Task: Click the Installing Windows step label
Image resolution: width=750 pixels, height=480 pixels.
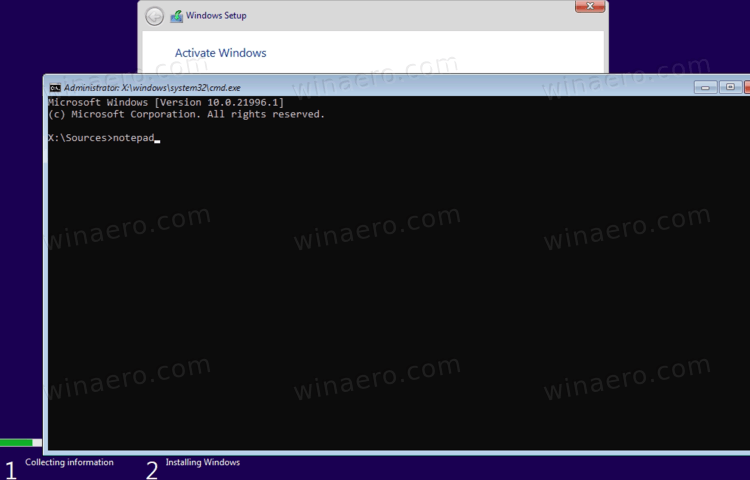Action: 203,462
